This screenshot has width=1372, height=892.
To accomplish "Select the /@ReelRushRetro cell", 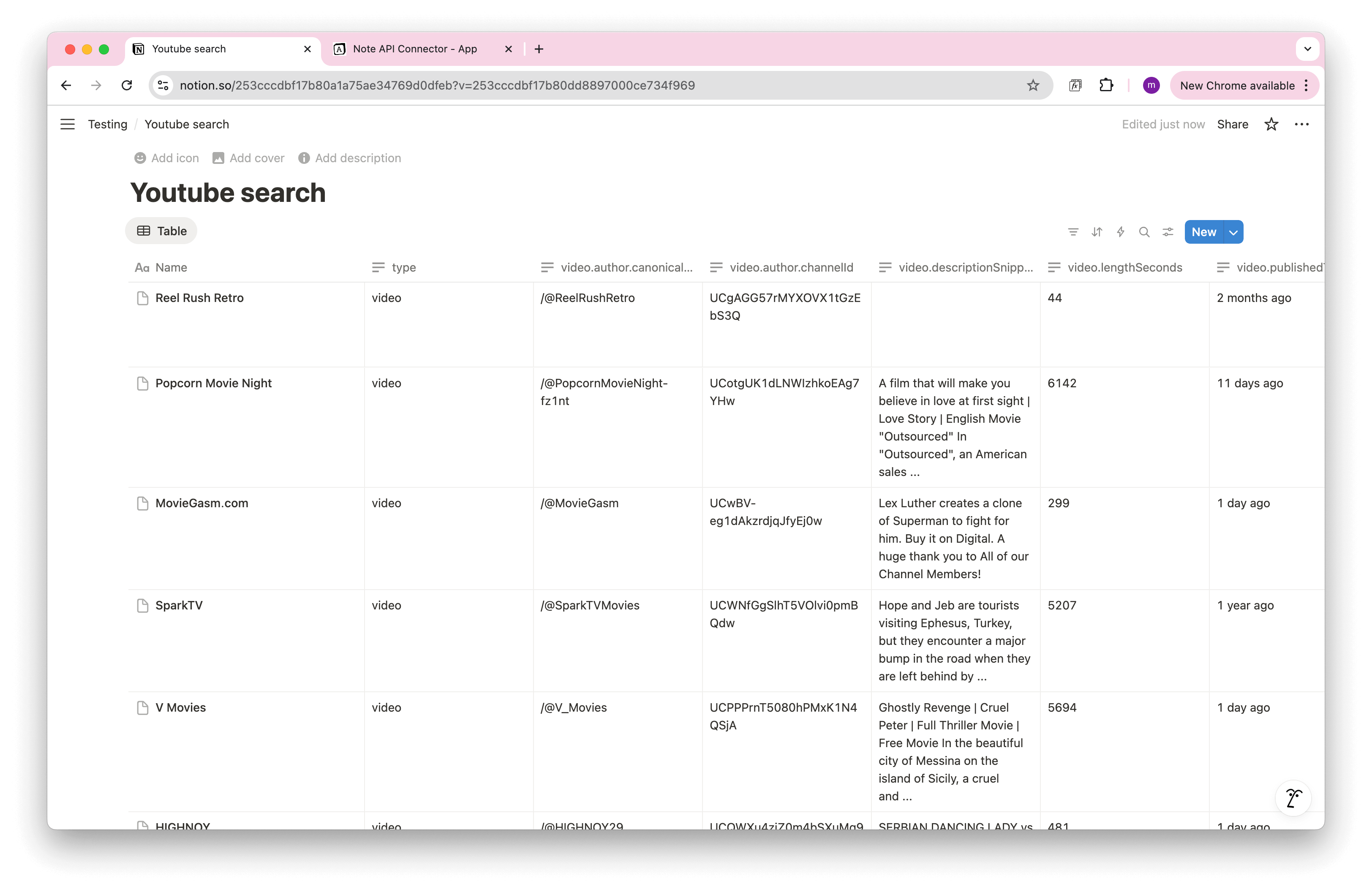I will click(x=618, y=324).
